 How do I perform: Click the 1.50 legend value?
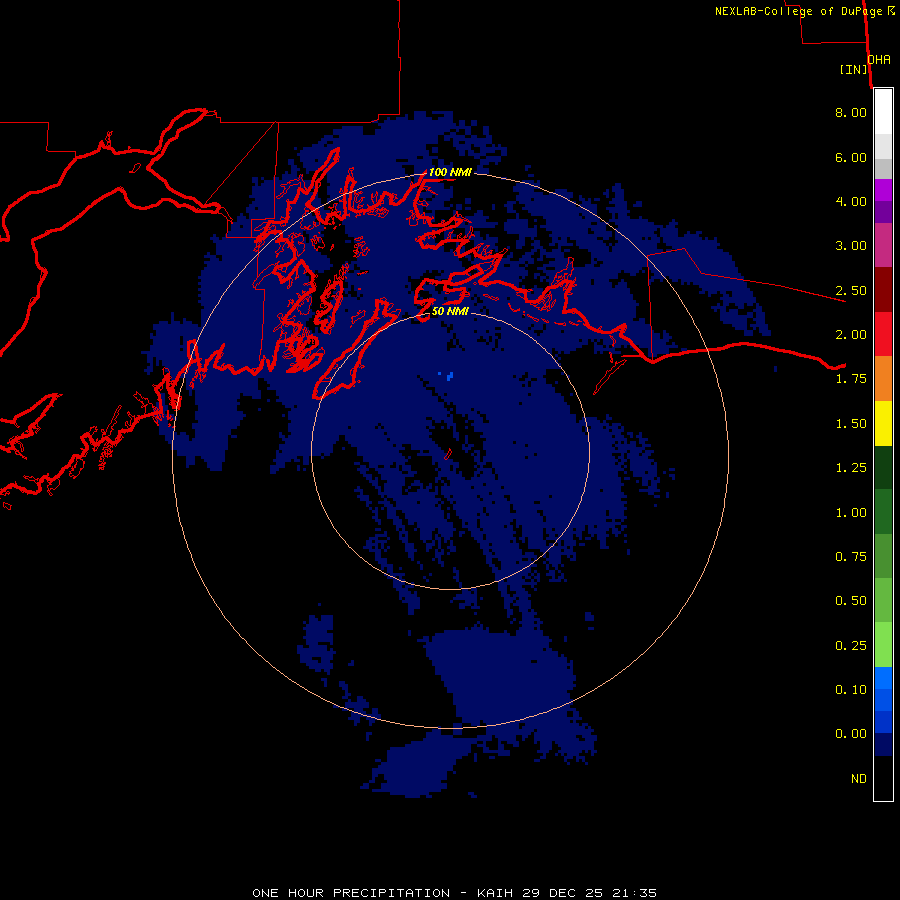pyautogui.click(x=851, y=424)
